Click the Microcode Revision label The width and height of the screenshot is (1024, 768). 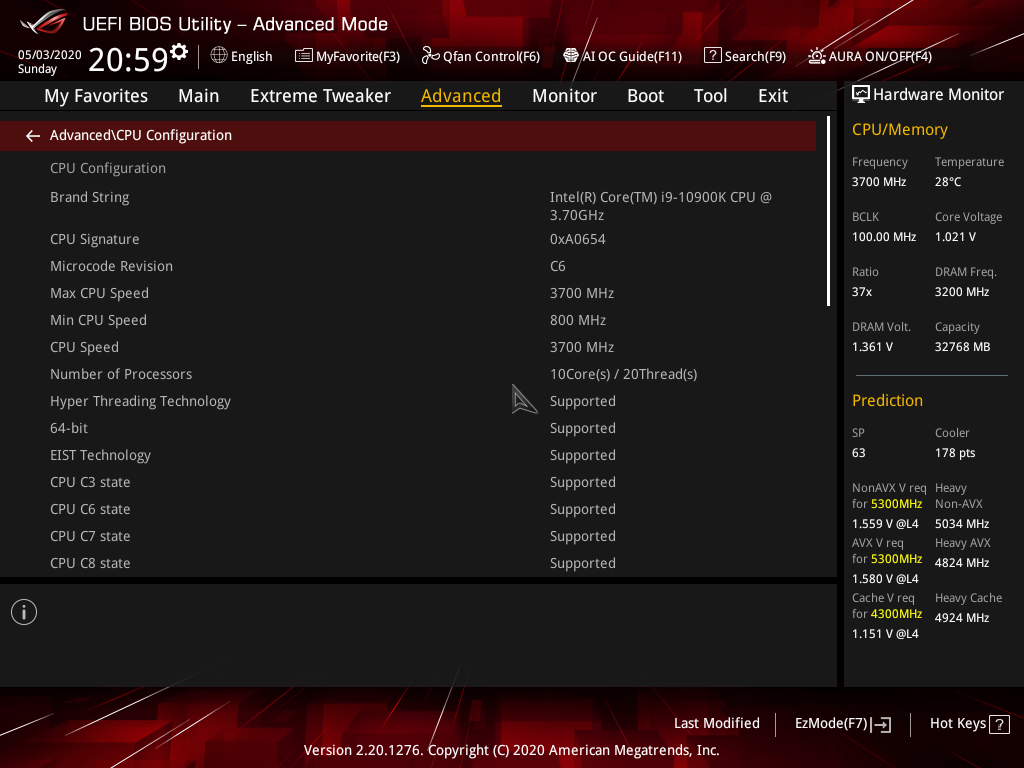point(112,266)
